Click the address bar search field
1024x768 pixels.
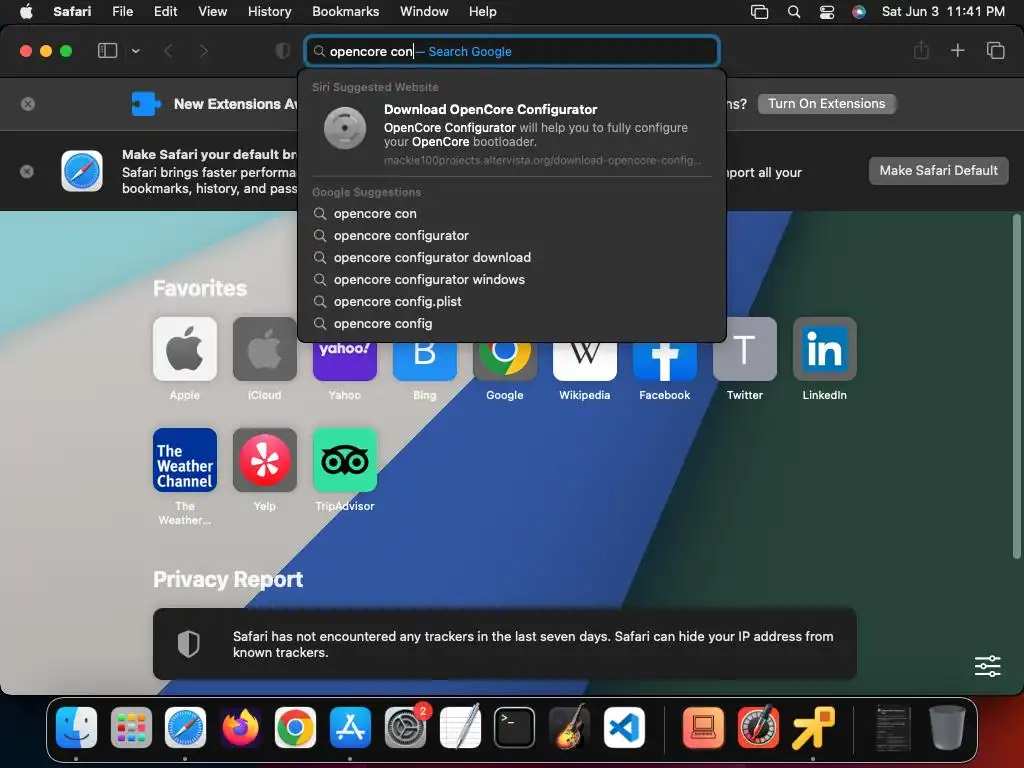[512, 51]
